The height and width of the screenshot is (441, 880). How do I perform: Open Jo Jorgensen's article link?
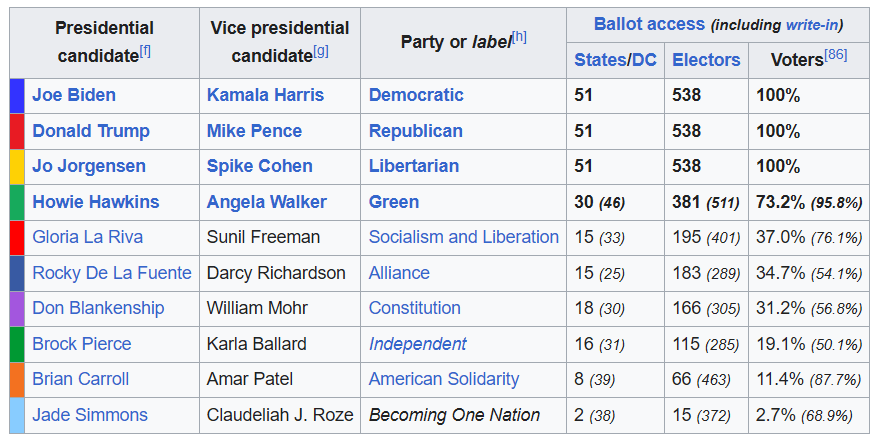pyautogui.click(x=89, y=166)
